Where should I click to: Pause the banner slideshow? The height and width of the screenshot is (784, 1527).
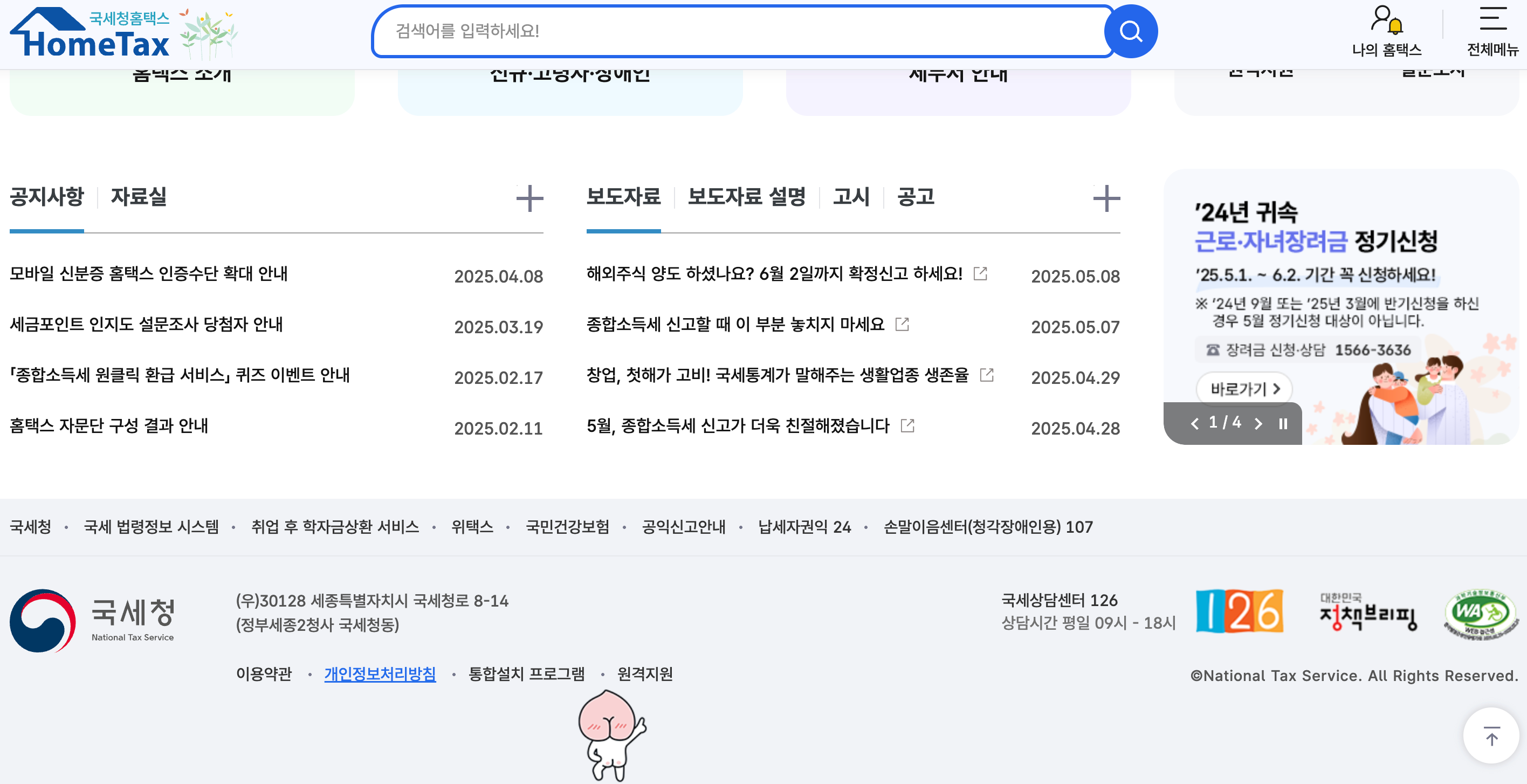pos(1283,424)
